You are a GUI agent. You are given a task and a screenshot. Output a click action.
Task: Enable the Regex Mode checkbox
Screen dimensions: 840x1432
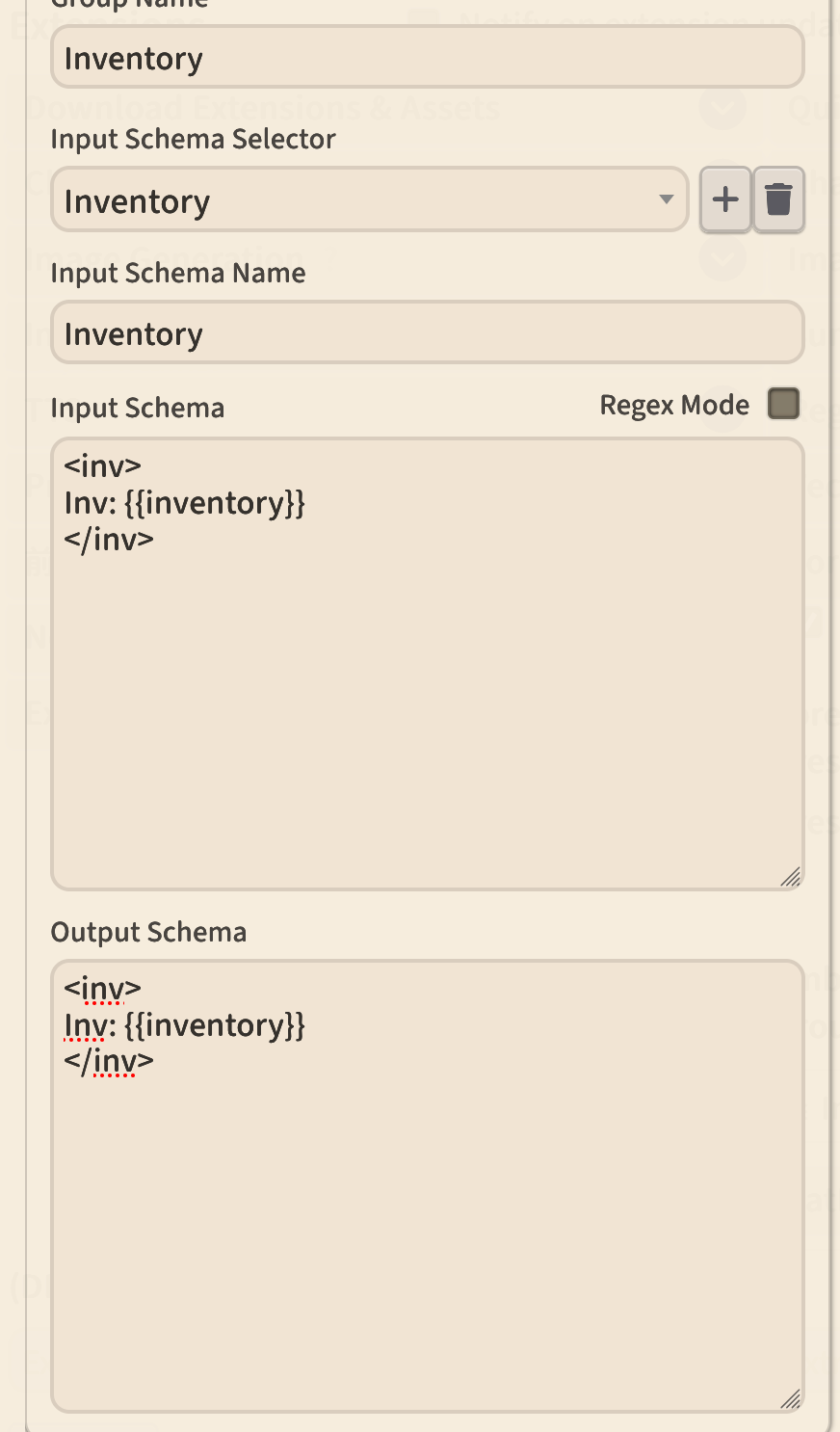pyautogui.click(x=783, y=404)
